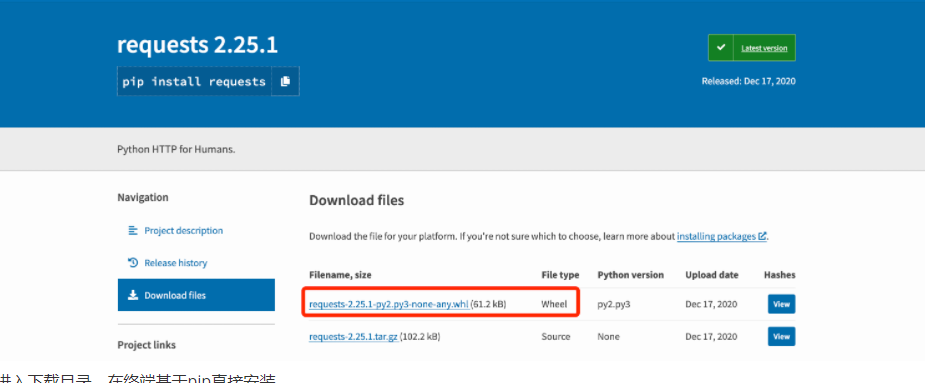Open the installing packages link
The image size is (925, 383).
click(716, 236)
